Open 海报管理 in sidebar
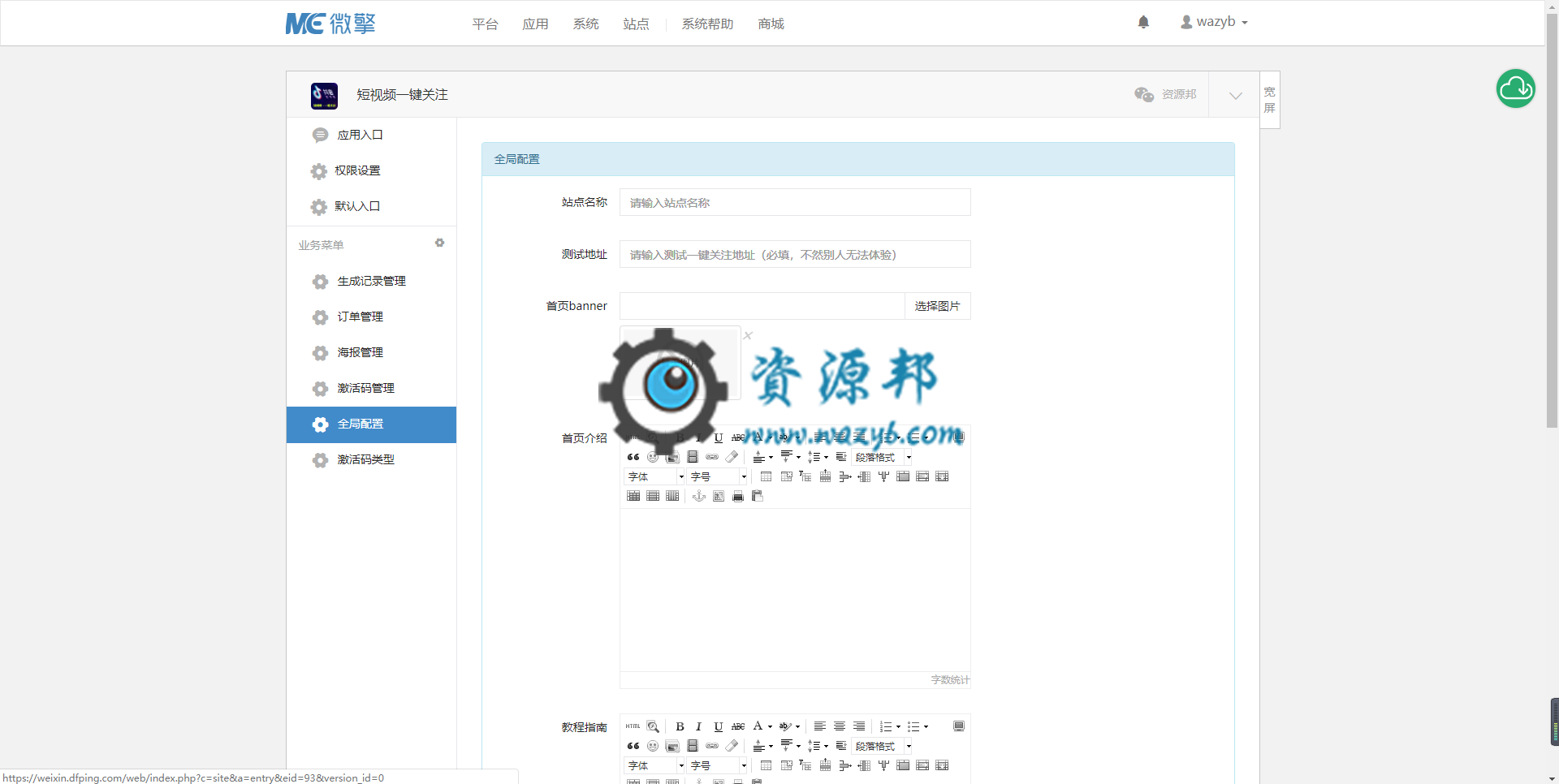Viewport: 1559px width, 784px height. [x=371, y=352]
